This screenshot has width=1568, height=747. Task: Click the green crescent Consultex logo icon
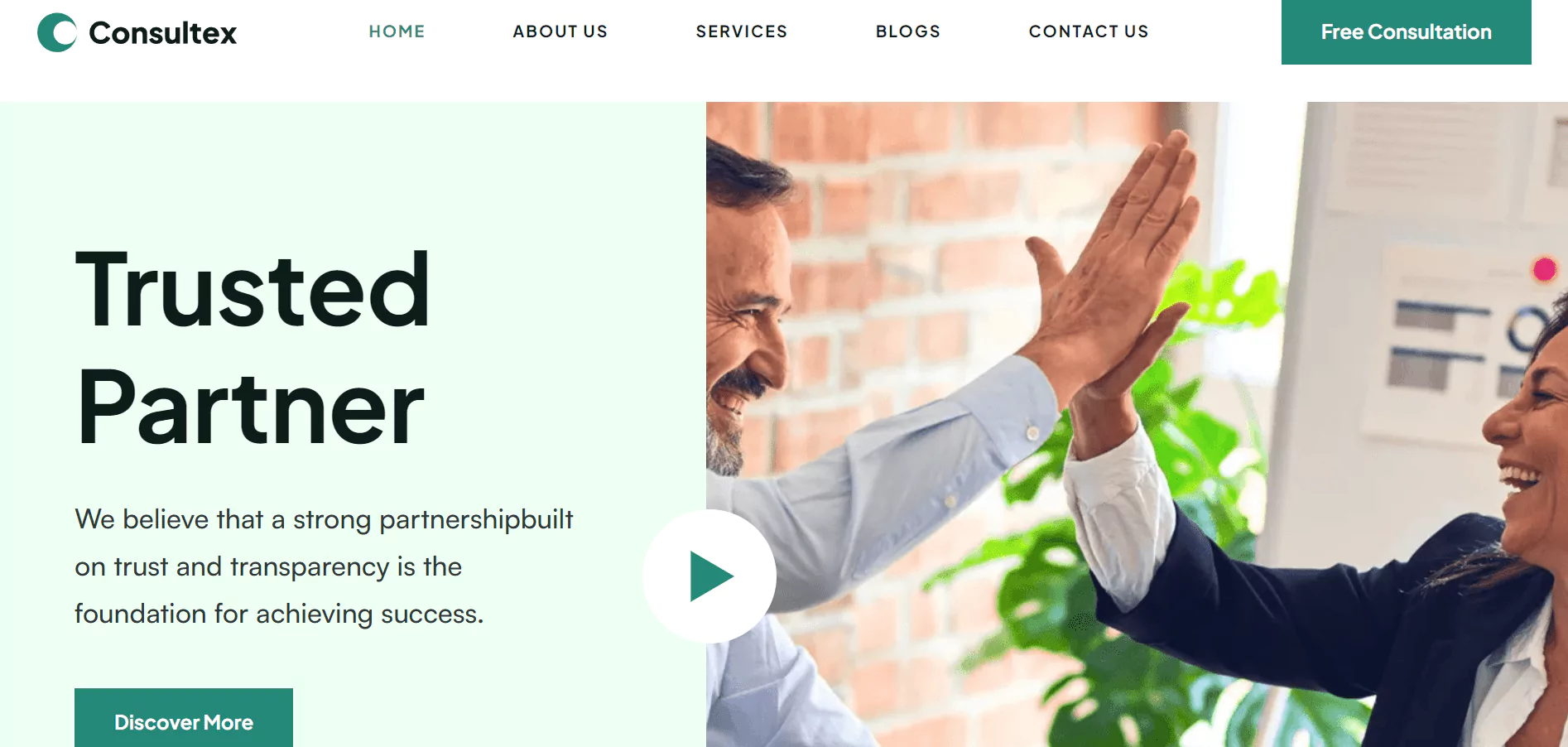(57, 32)
